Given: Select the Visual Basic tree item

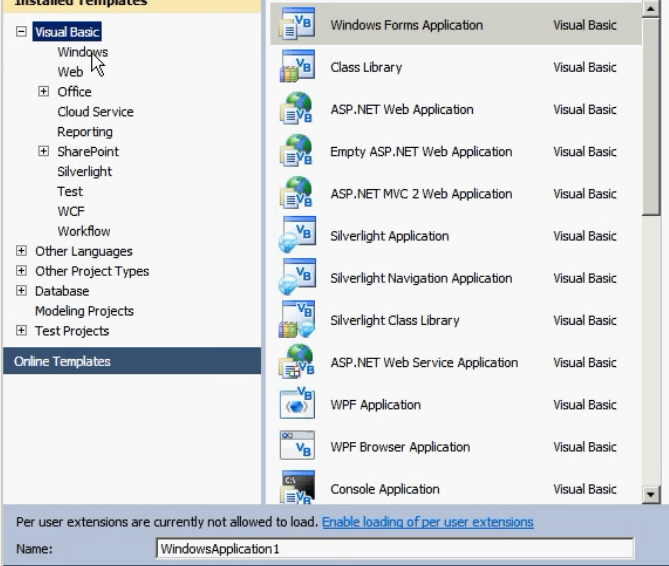Looking at the screenshot, I should pyautogui.click(x=67, y=32).
